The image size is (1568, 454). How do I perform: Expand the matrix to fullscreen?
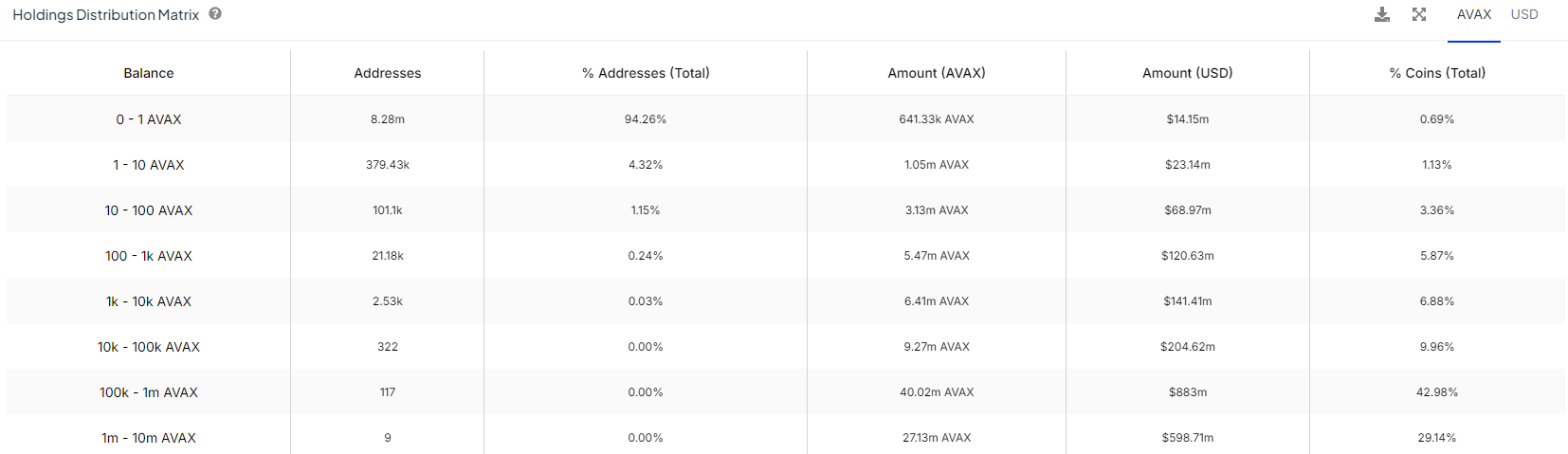tap(1419, 14)
